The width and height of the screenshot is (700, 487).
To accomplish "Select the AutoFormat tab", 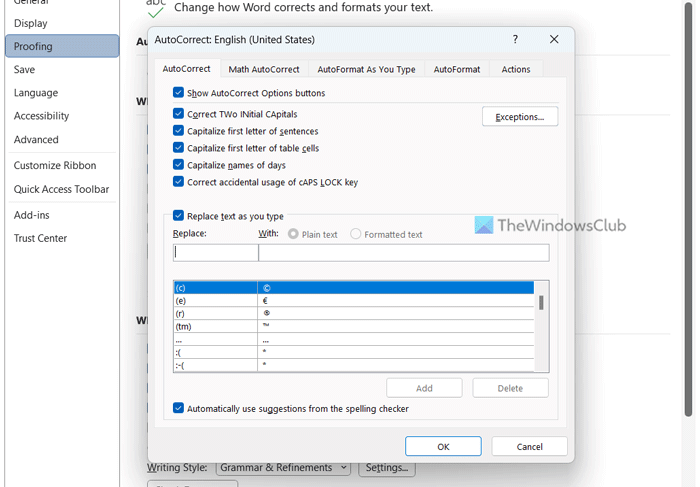I will [x=457, y=69].
